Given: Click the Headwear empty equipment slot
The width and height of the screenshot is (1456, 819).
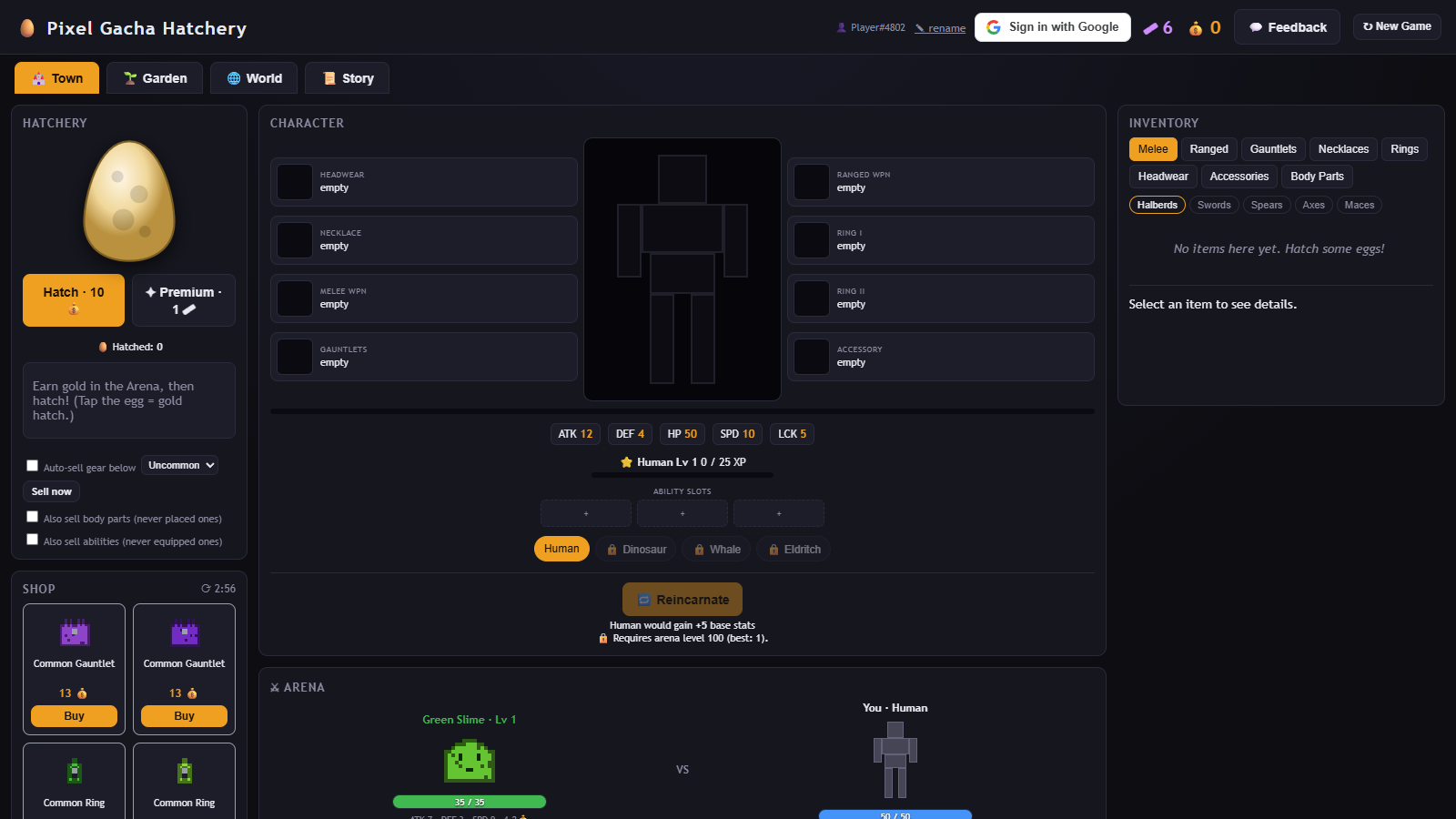Looking at the screenshot, I should click(424, 182).
